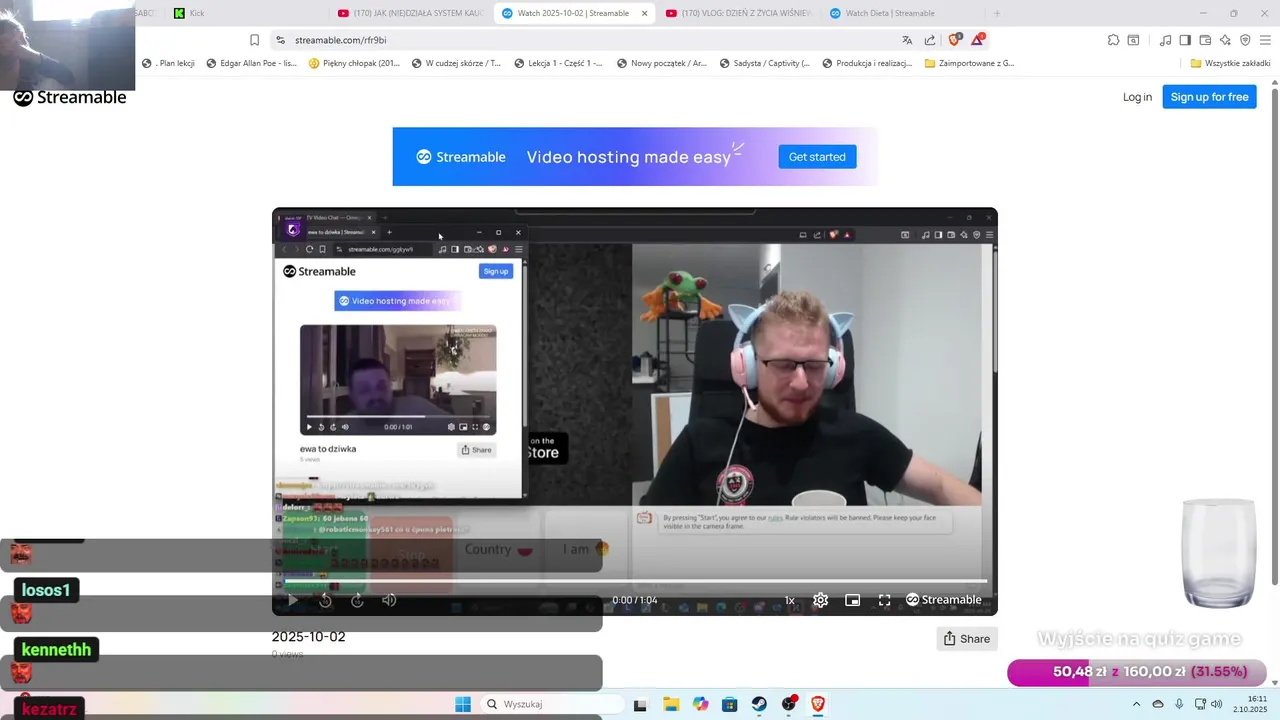Open Plan lekcji bookmark
The height and width of the screenshot is (720, 1280).
[x=168, y=63]
